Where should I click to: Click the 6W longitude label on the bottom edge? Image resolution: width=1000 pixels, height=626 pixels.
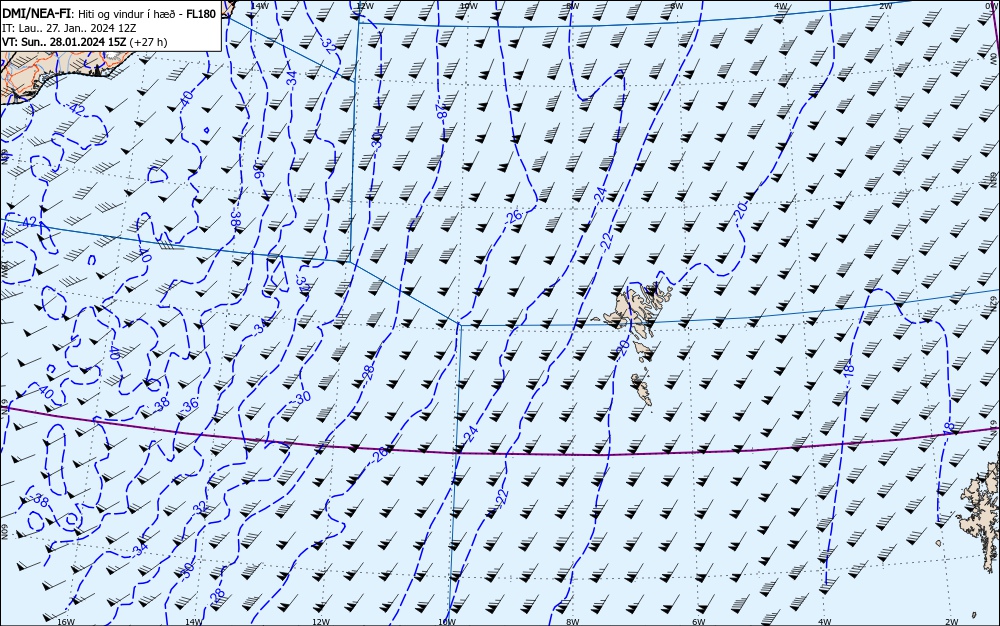698,622
